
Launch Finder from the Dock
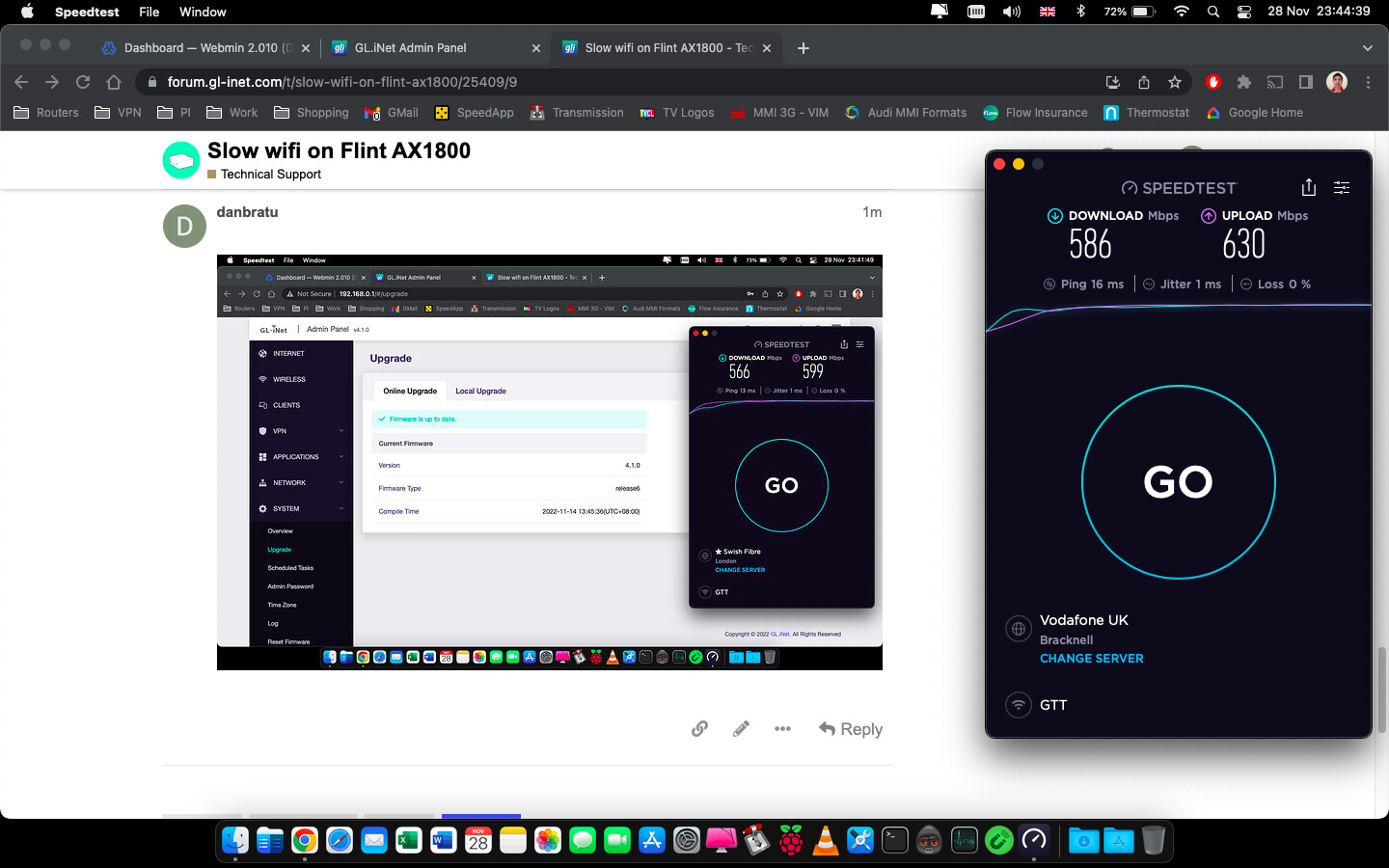pyautogui.click(x=234, y=840)
